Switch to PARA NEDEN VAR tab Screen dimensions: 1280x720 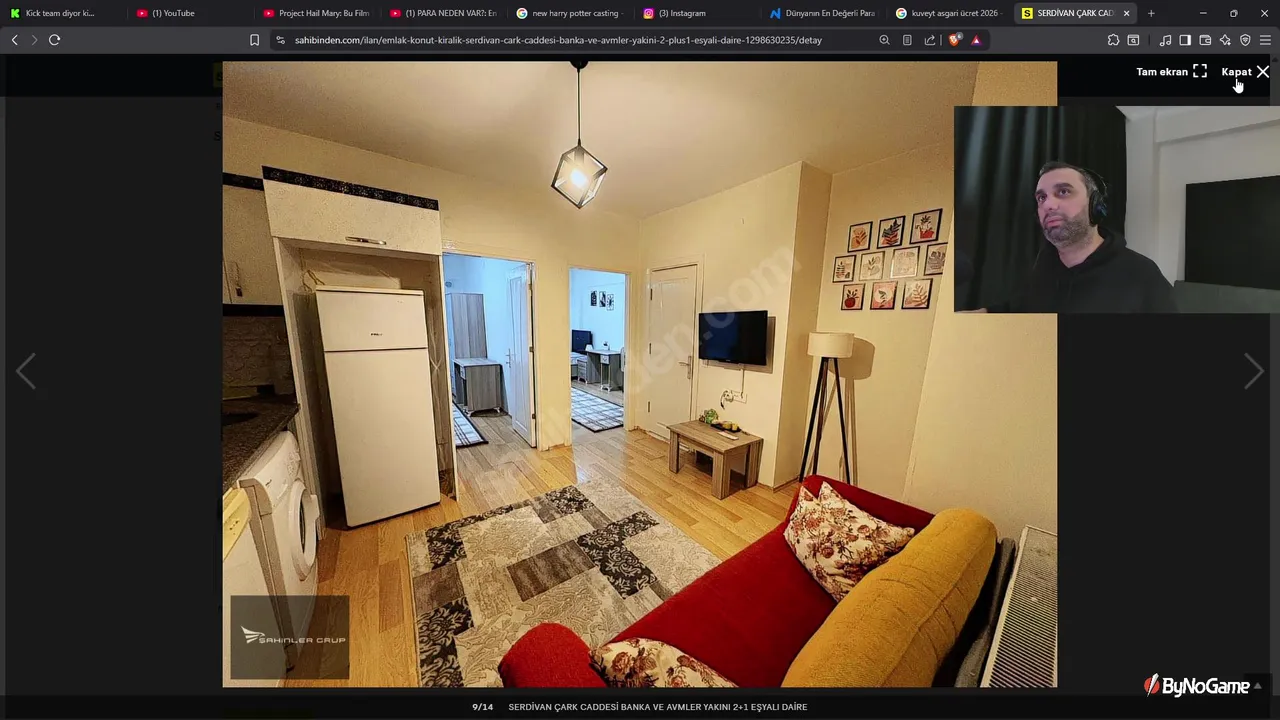(x=443, y=13)
